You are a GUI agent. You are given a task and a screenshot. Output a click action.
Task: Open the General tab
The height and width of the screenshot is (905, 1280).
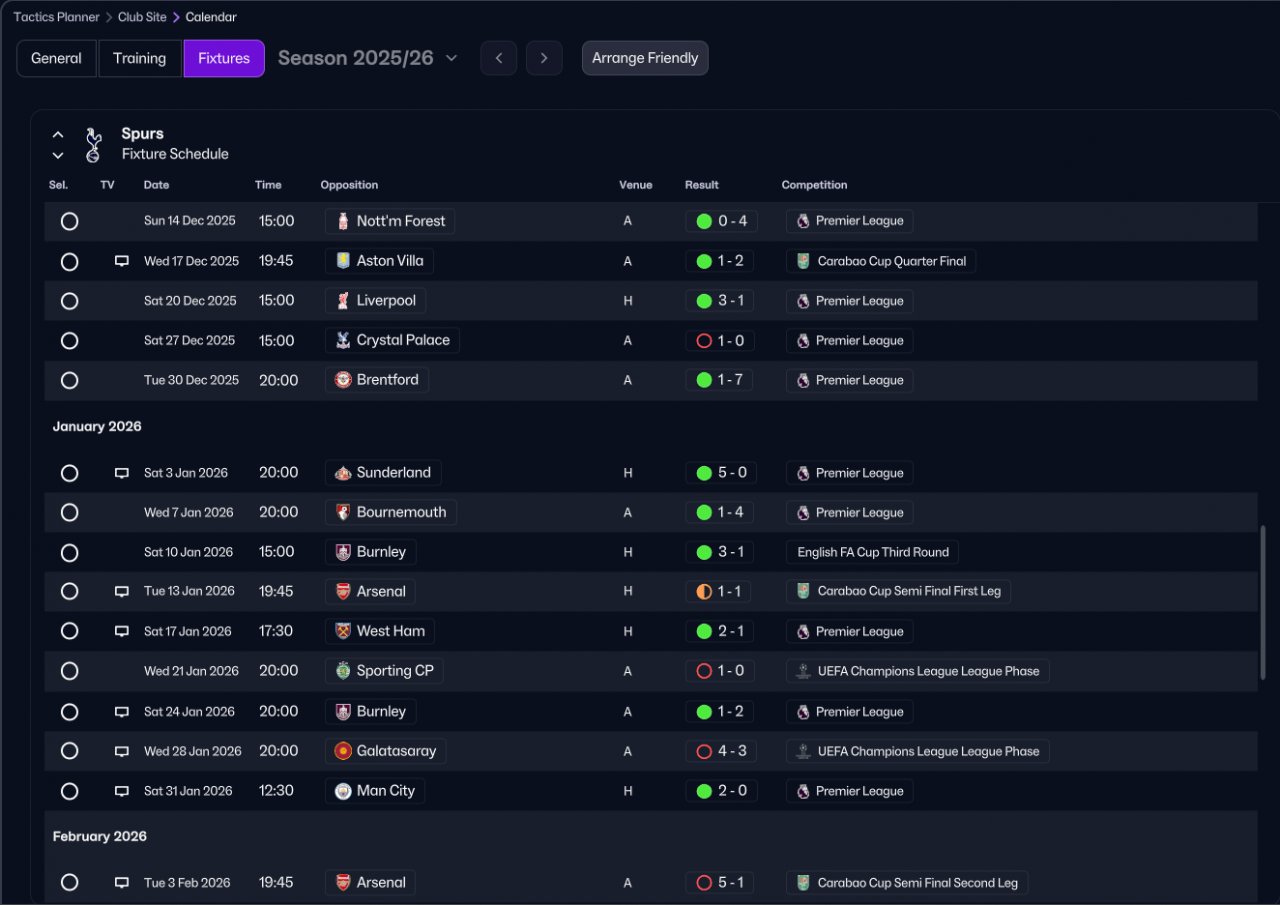56,58
